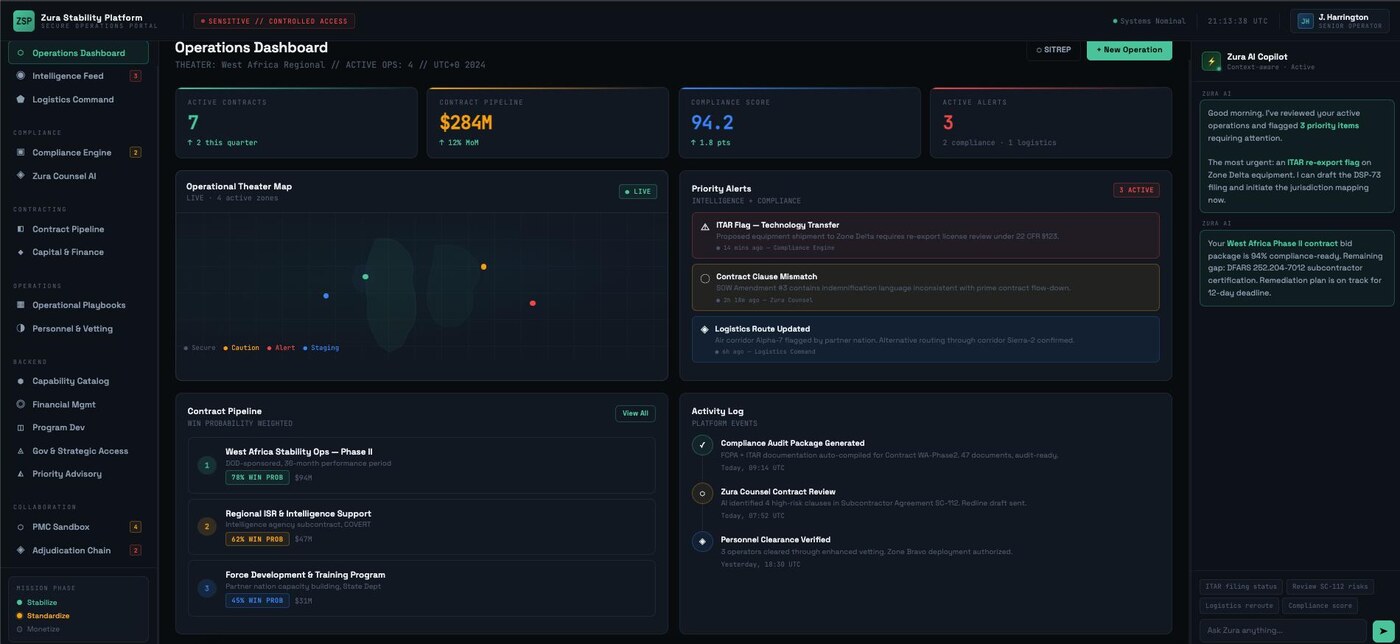Open Force Development & Training Program contract
This screenshot has width=1400, height=644.
pos(422,588)
